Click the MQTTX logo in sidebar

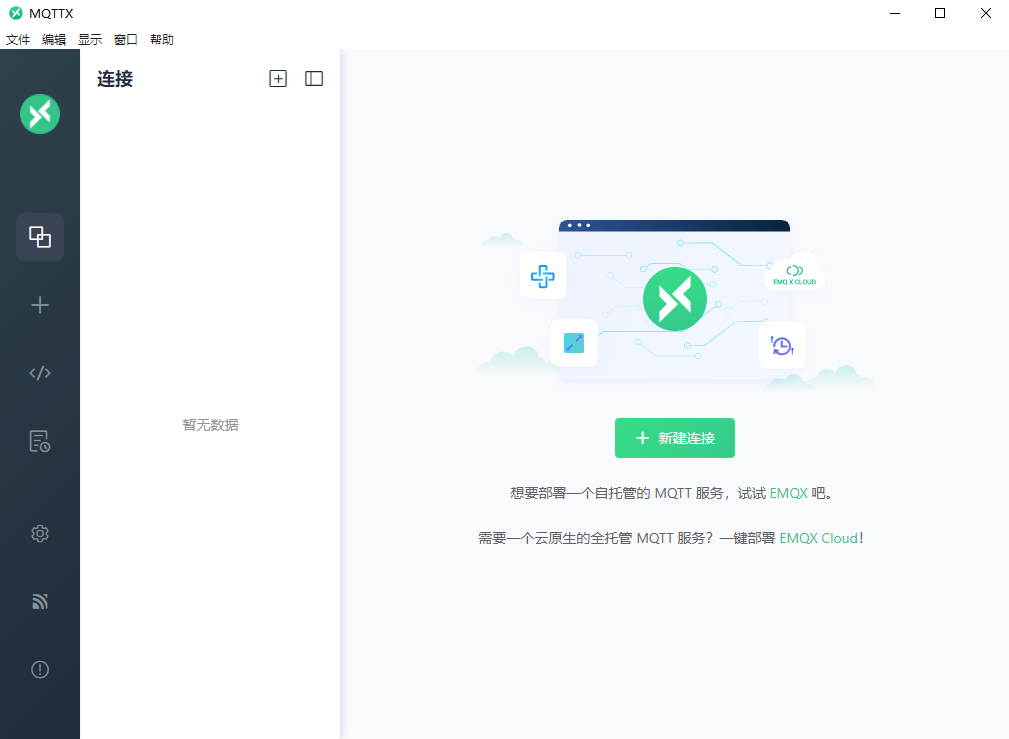(40, 114)
